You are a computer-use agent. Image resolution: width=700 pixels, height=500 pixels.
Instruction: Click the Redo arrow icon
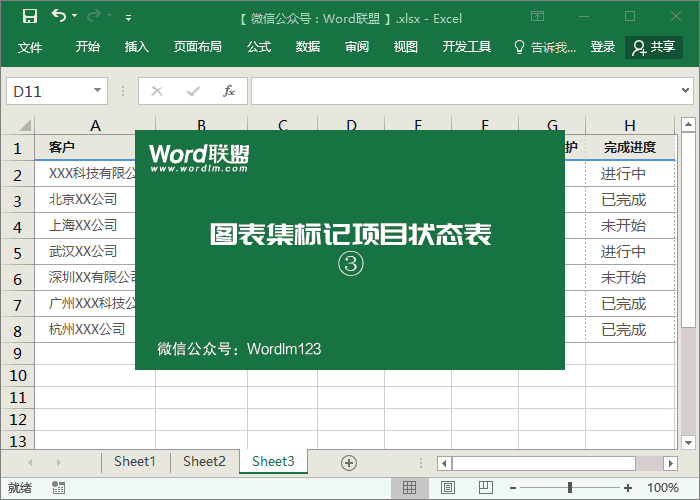(x=94, y=16)
